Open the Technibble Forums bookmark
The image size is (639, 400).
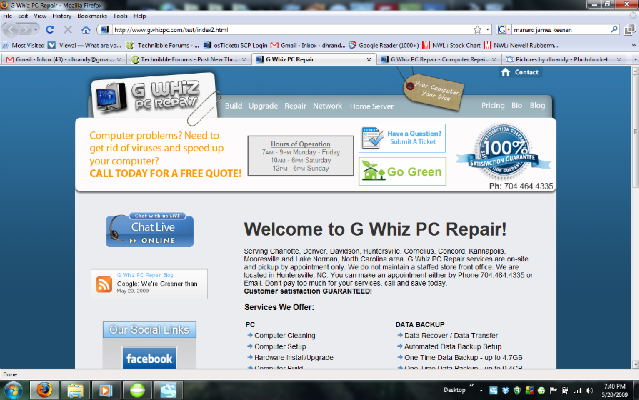(x=163, y=45)
